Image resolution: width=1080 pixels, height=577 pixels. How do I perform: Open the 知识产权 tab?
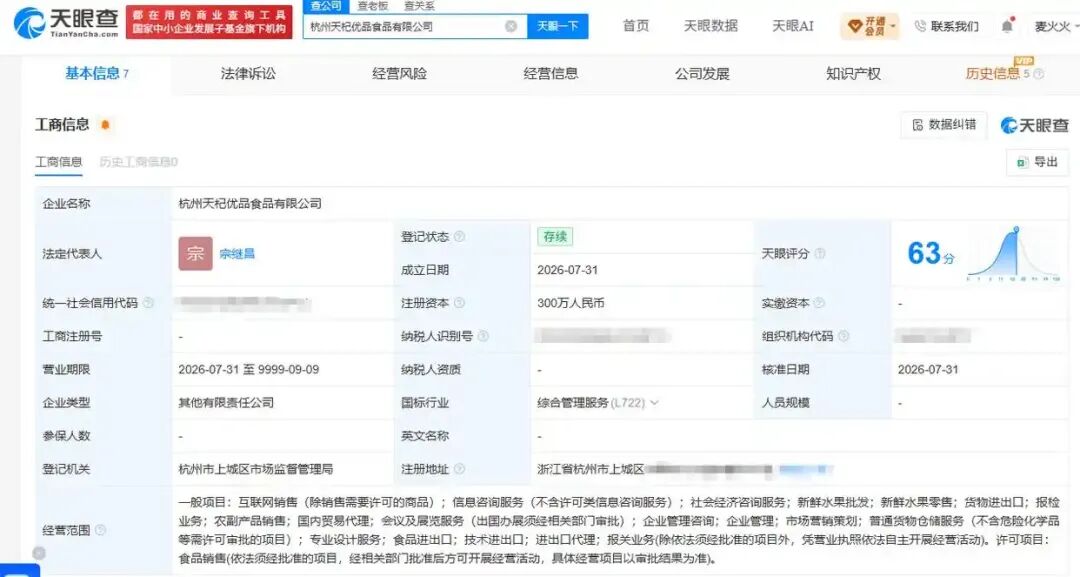coord(853,74)
